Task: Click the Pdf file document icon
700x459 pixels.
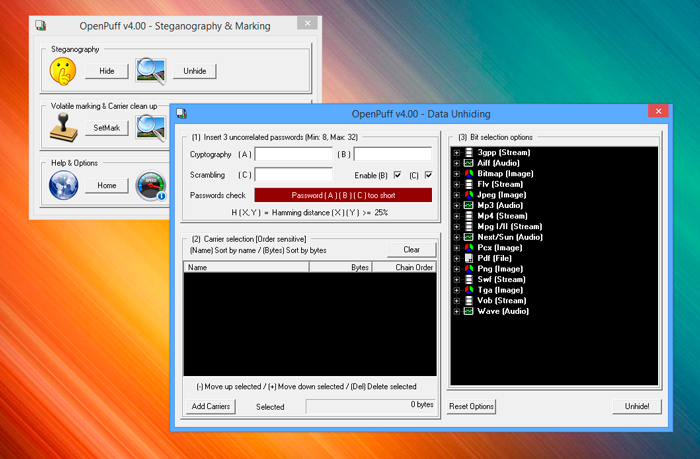Action: (468, 258)
